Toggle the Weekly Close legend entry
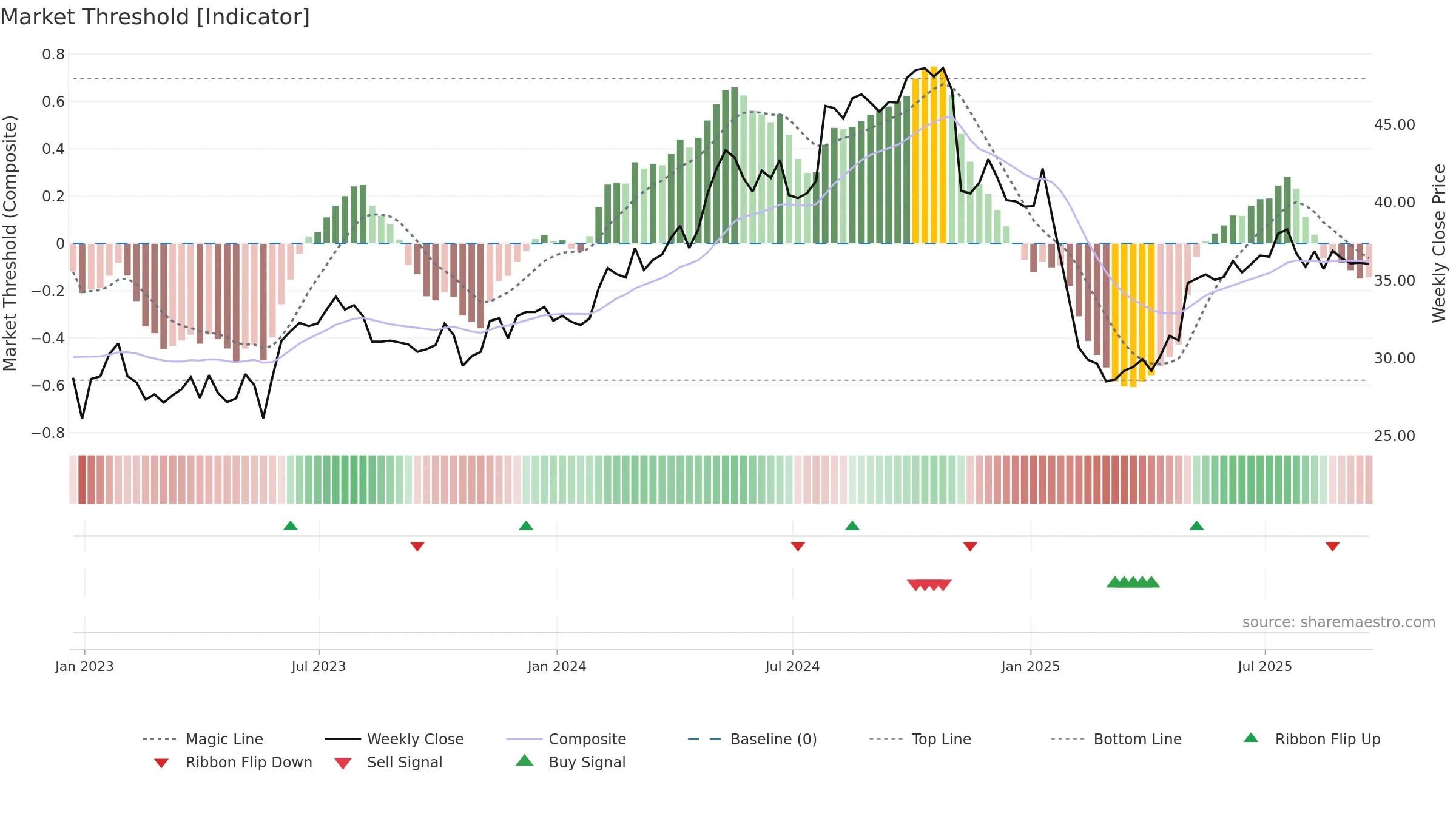Viewport: 1456px width, 819px height. pos(394,739)
